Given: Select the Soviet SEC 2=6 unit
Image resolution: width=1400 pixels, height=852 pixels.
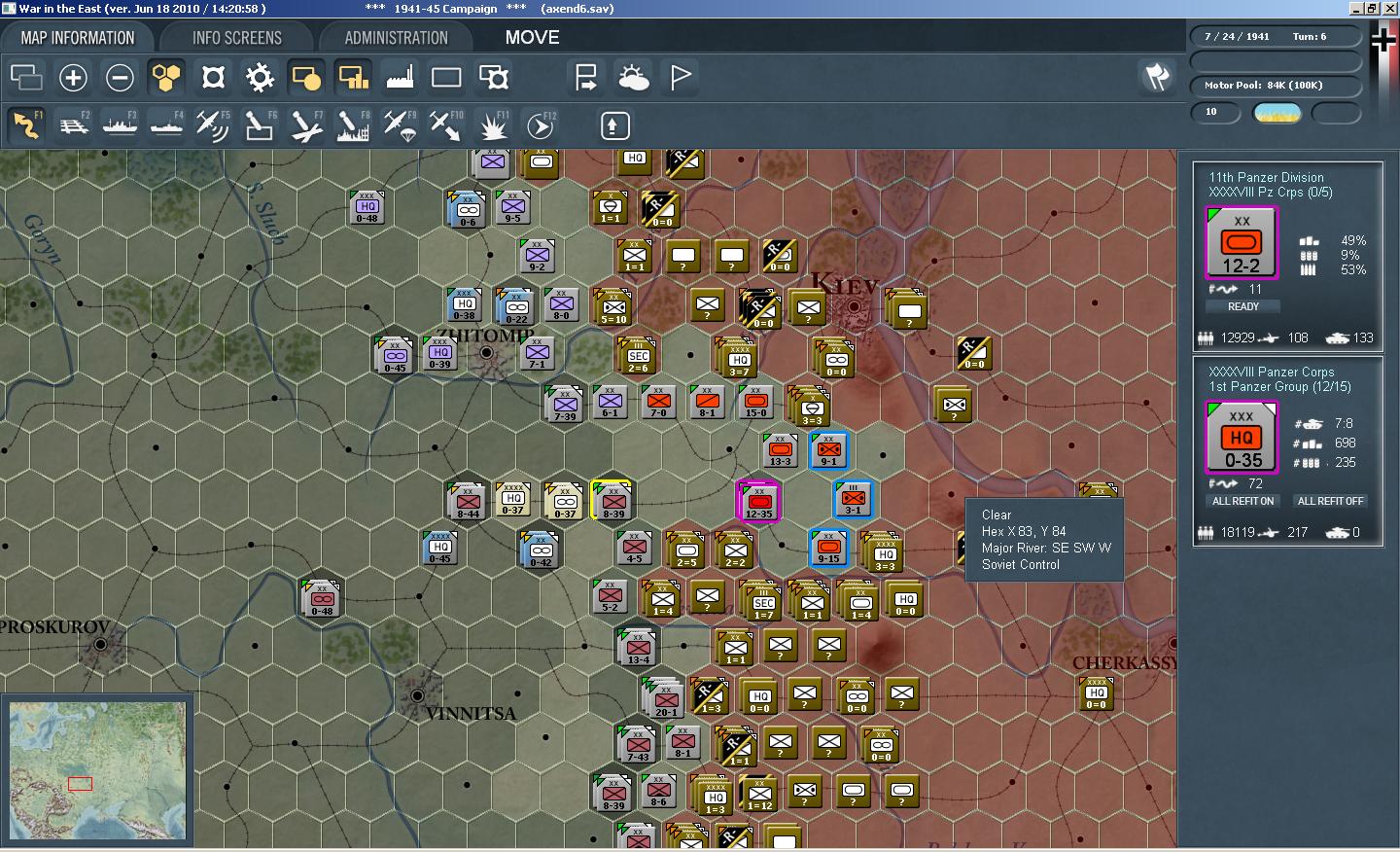Looking at the screenshot, I should [638, 357].
